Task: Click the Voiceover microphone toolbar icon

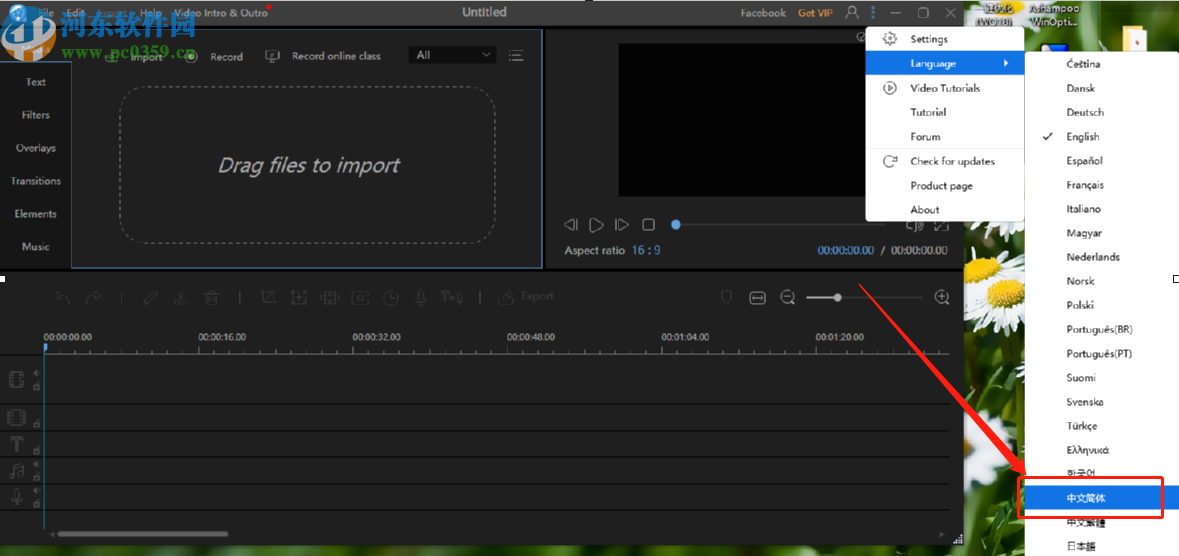Action: pyautogui.click(x=421, y=298)
